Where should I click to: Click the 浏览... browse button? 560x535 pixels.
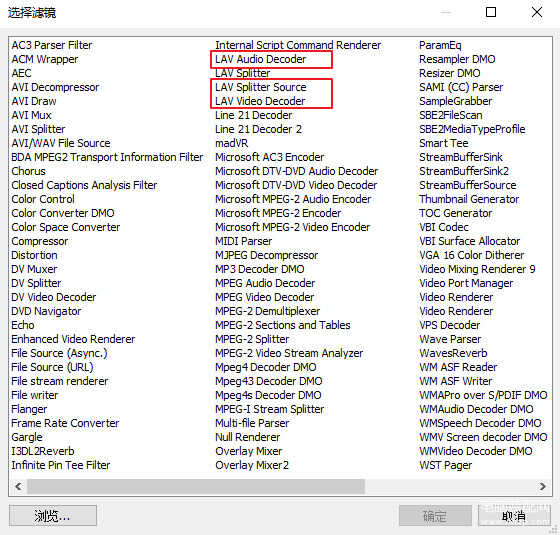pyautogui.click(x=53, y=516)
